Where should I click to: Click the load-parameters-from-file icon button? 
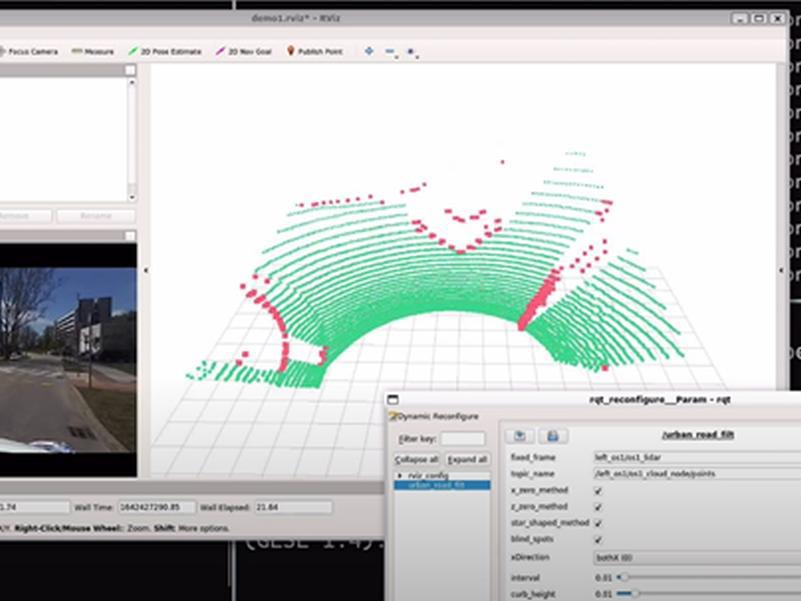pos(520,435)
